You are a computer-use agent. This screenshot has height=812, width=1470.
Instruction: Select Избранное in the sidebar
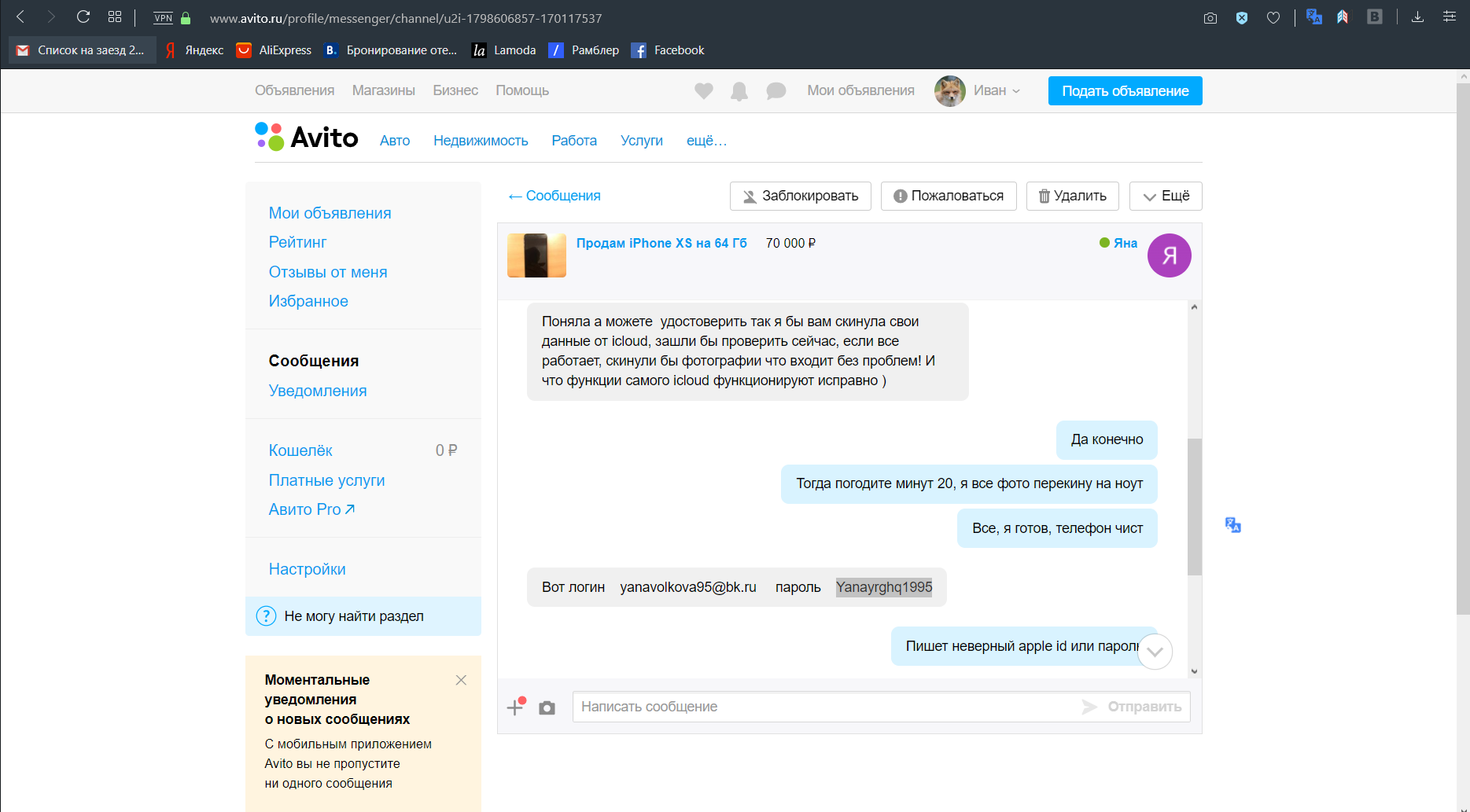pyautogui.click(x=308, y=301)
